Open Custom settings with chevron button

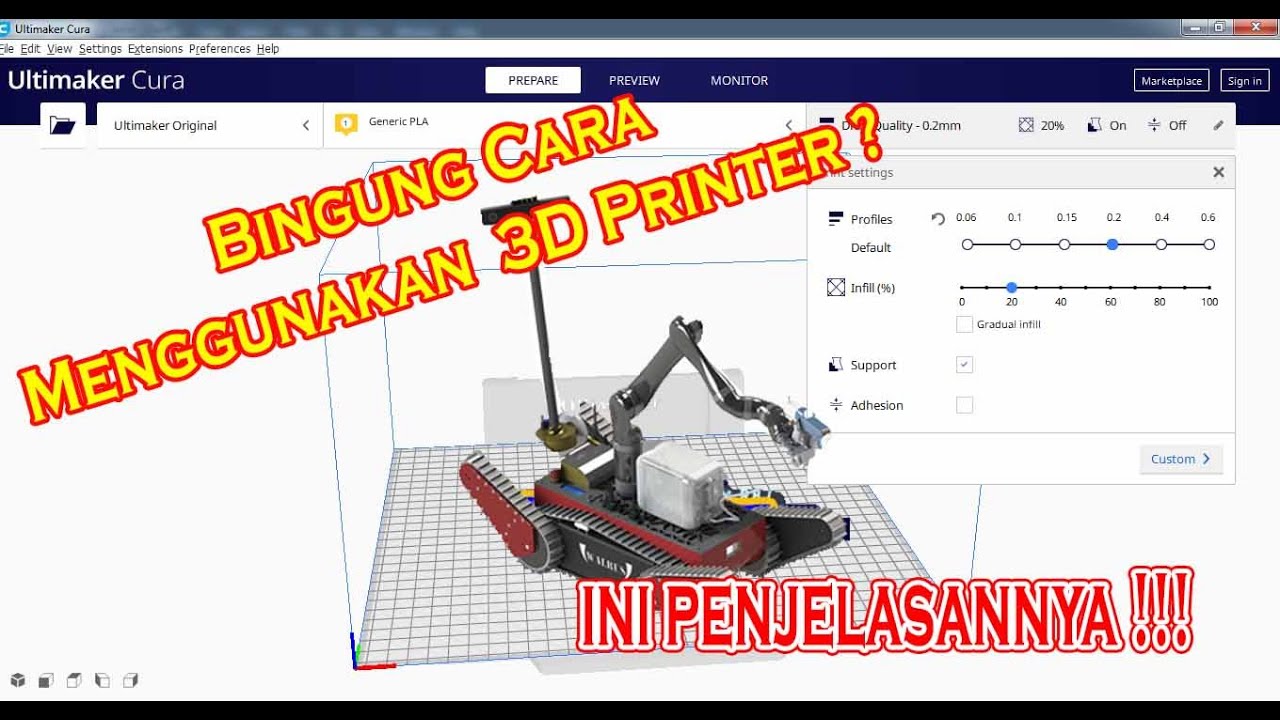1181,459
